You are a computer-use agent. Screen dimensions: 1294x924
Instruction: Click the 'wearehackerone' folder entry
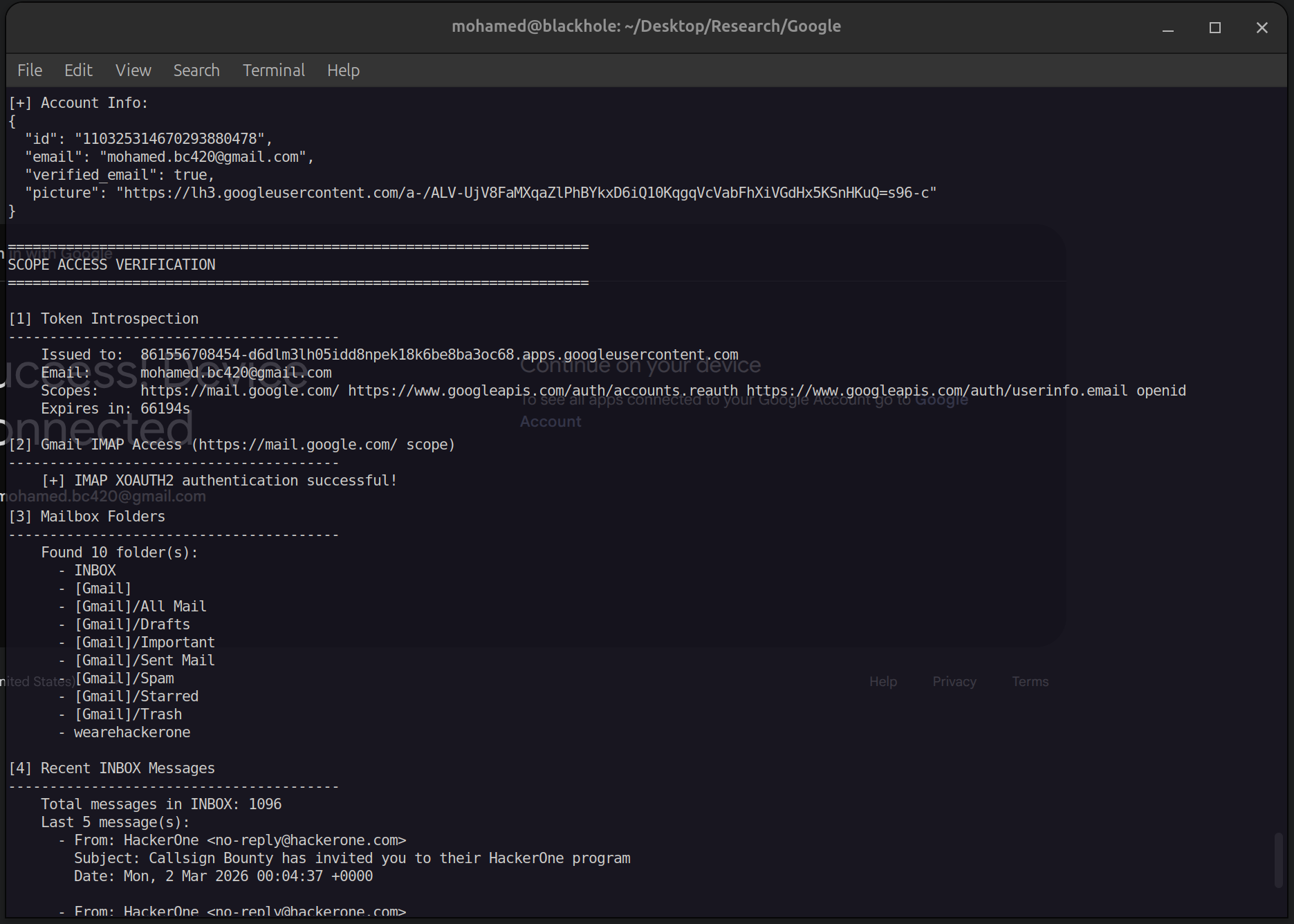tap(132, 732)
